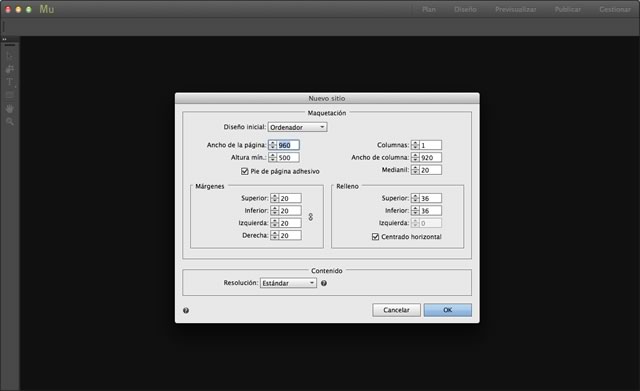
Task: Click the Márgenes Superior stepper
Action: coord(275,198)
